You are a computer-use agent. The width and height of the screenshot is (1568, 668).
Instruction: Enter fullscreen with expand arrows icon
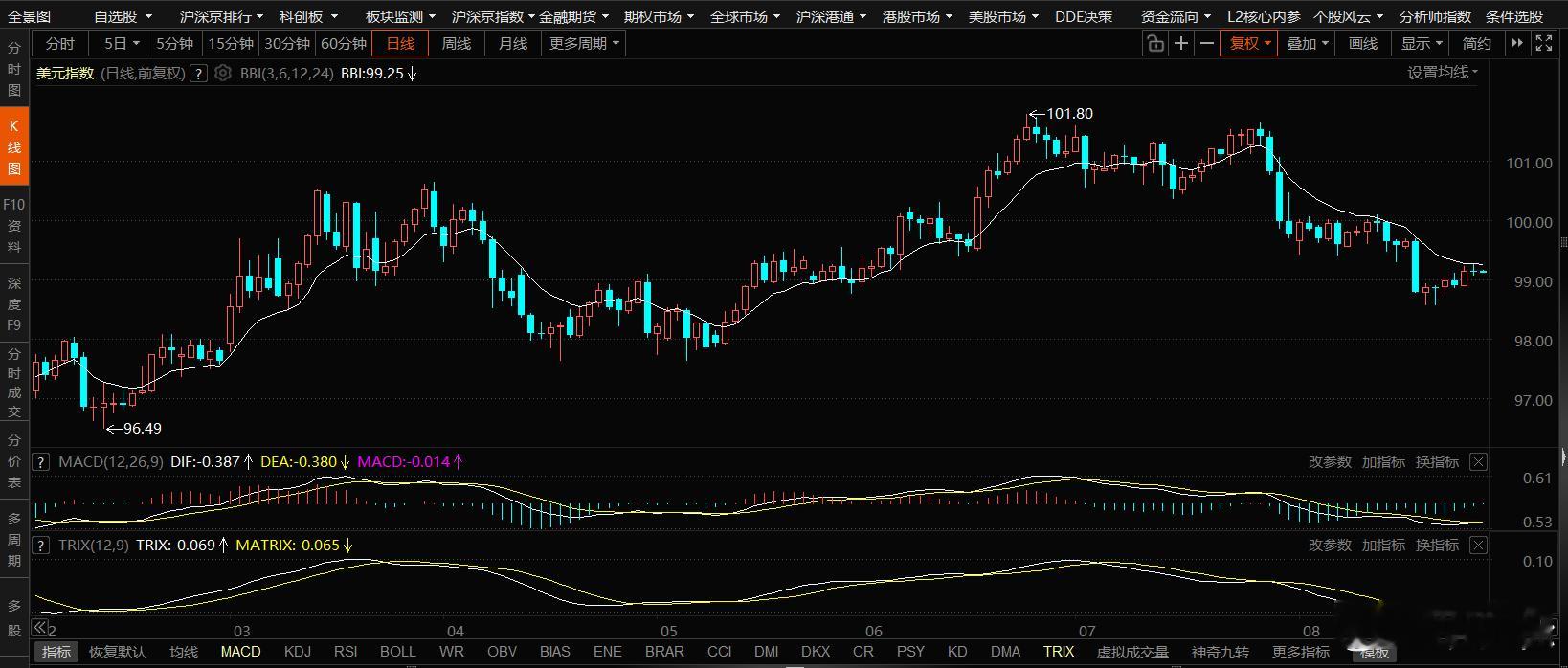[1544, 43]
